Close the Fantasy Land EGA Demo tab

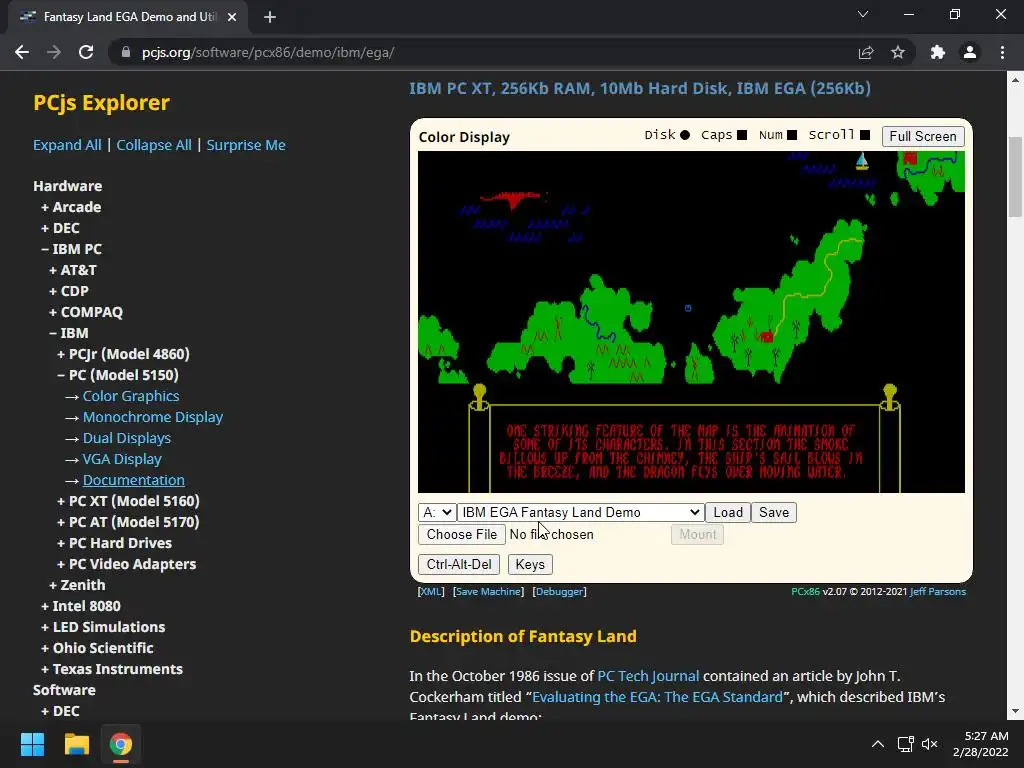(232, 17)
